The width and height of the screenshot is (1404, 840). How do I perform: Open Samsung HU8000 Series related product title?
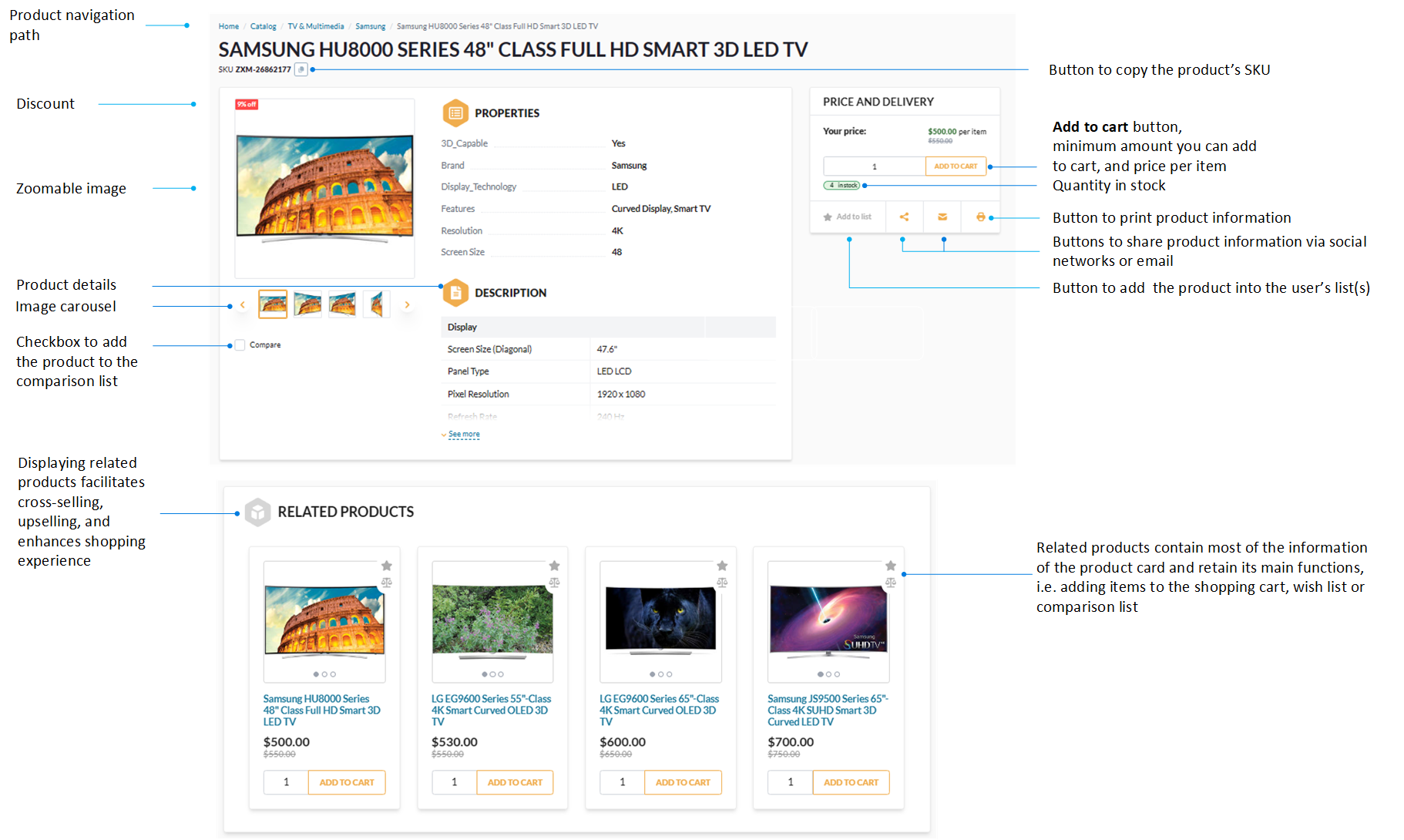pyautogui.click(x=322, y=711)
